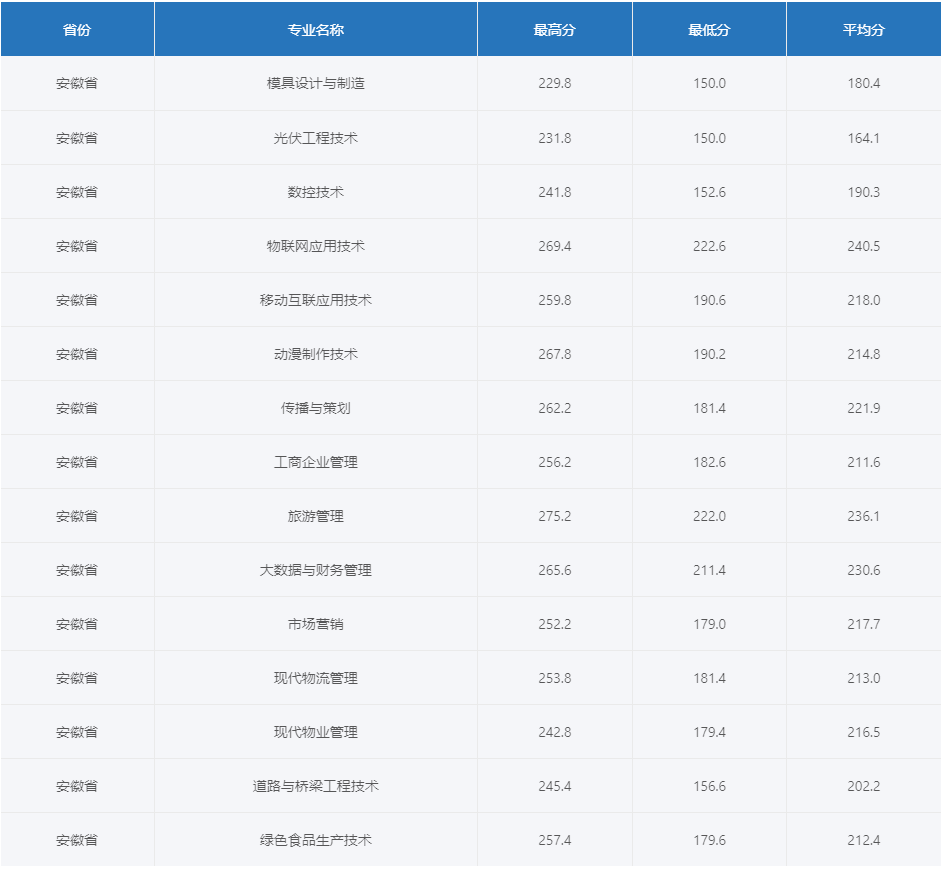Viewport: 942px width, 869px height.
Task: Select the 大数据与财务管理 major cell
Action: click(x=315, y=569)
